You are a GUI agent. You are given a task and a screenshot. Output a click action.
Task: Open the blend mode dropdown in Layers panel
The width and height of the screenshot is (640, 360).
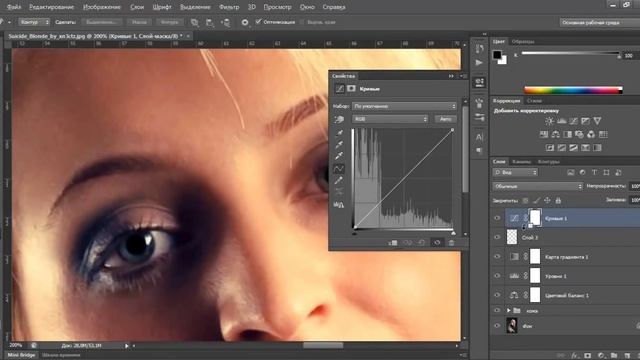pyautogui.click(x=538, y=186)
